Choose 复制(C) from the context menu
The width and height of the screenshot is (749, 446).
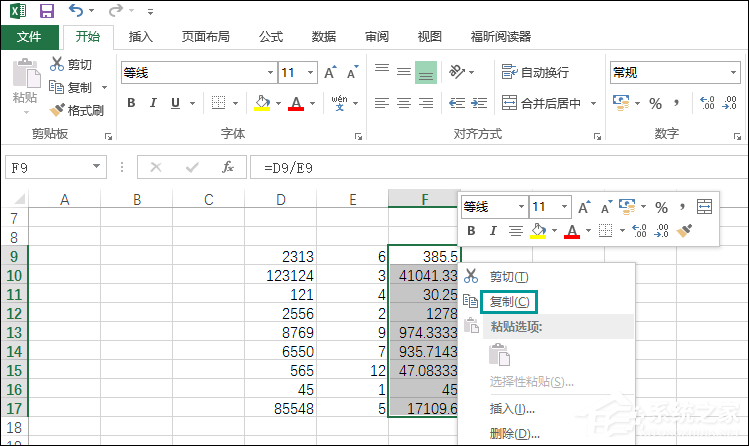(x=508, y=301)
